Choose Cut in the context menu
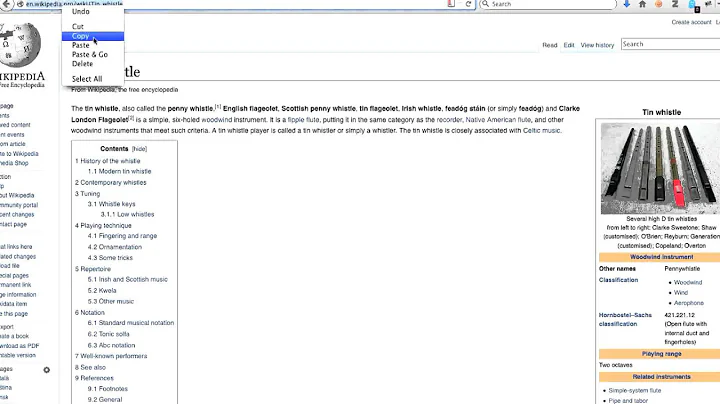The image size is (720, 404). point(93,27)
